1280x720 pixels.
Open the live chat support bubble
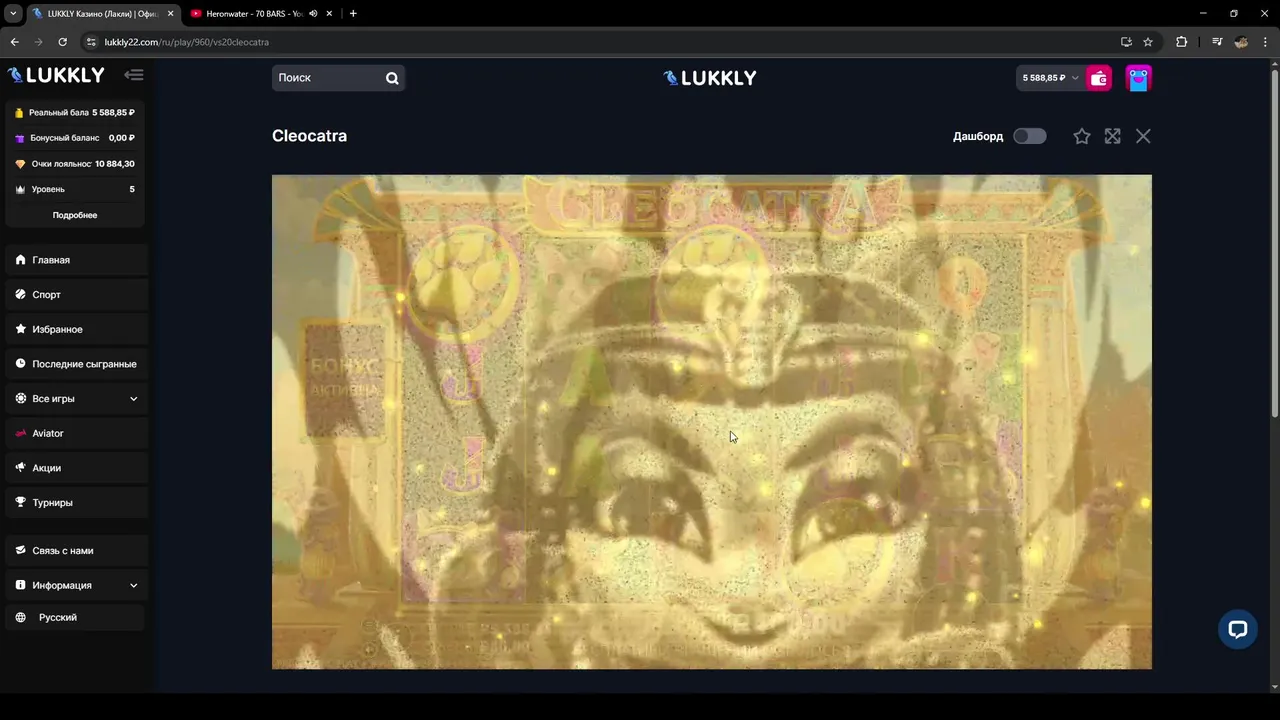[1237, 629]
